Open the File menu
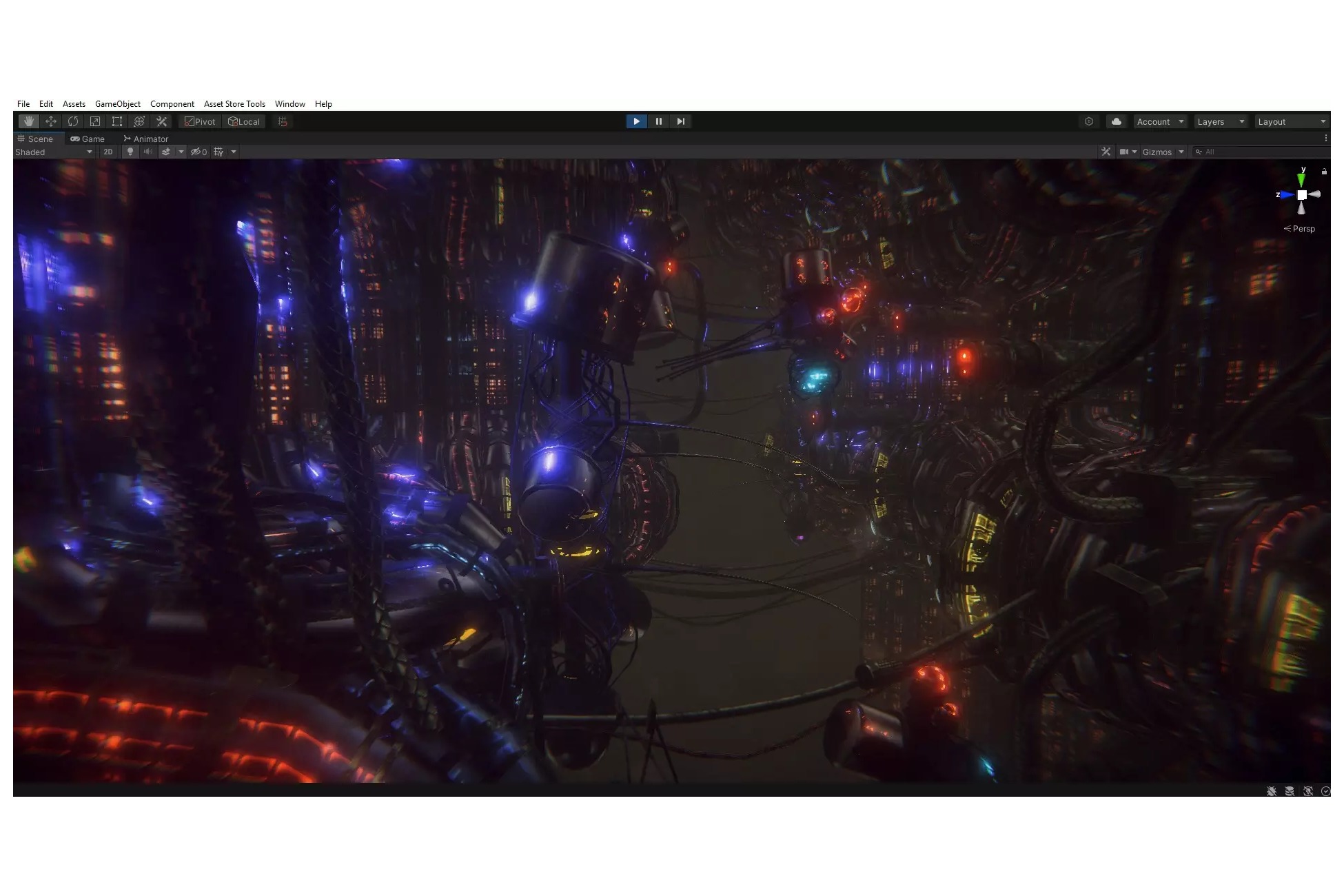The width and height of the screenshot is (1344, 896). (x=23, y=104)
